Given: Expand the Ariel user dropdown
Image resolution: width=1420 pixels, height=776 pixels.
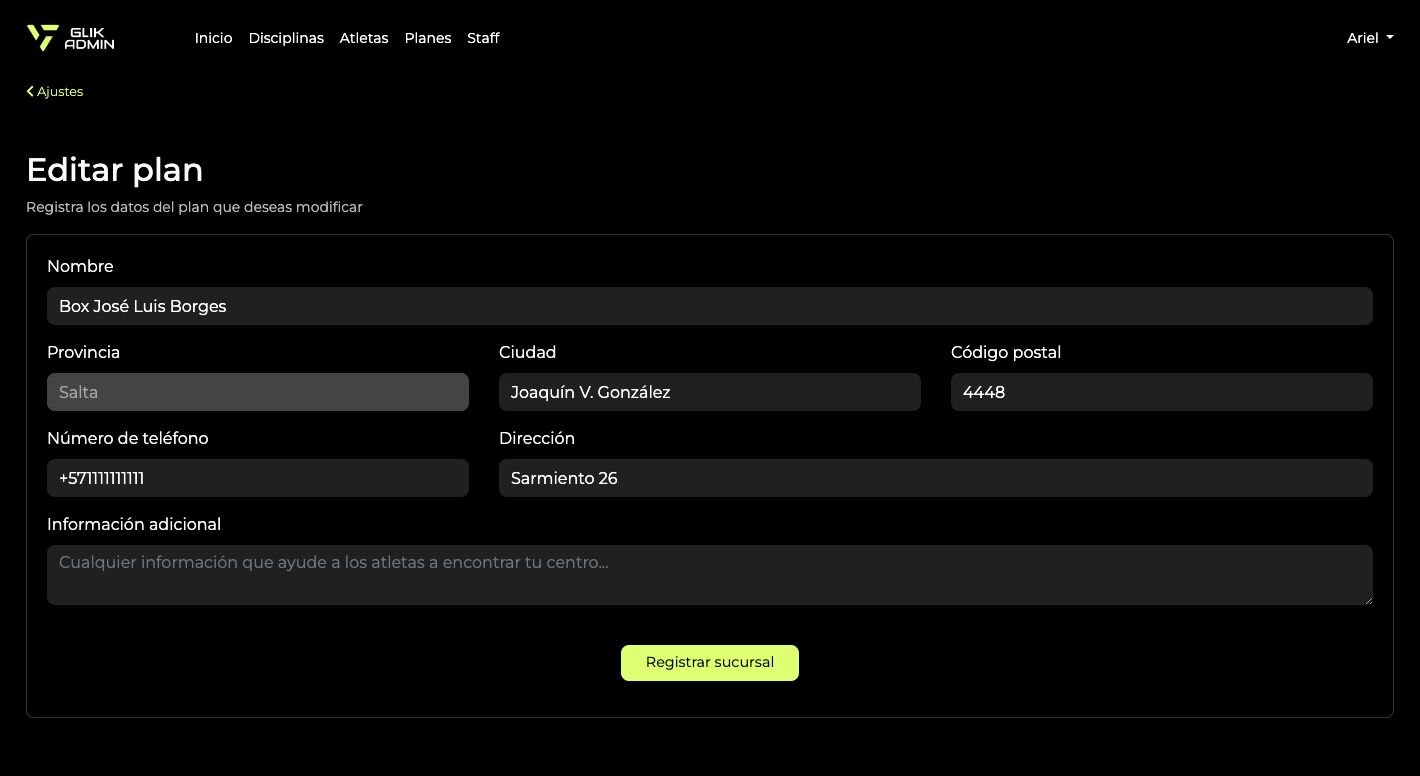Looking at the screenshot, I should pyautogui.click(x=1369, y=38).
